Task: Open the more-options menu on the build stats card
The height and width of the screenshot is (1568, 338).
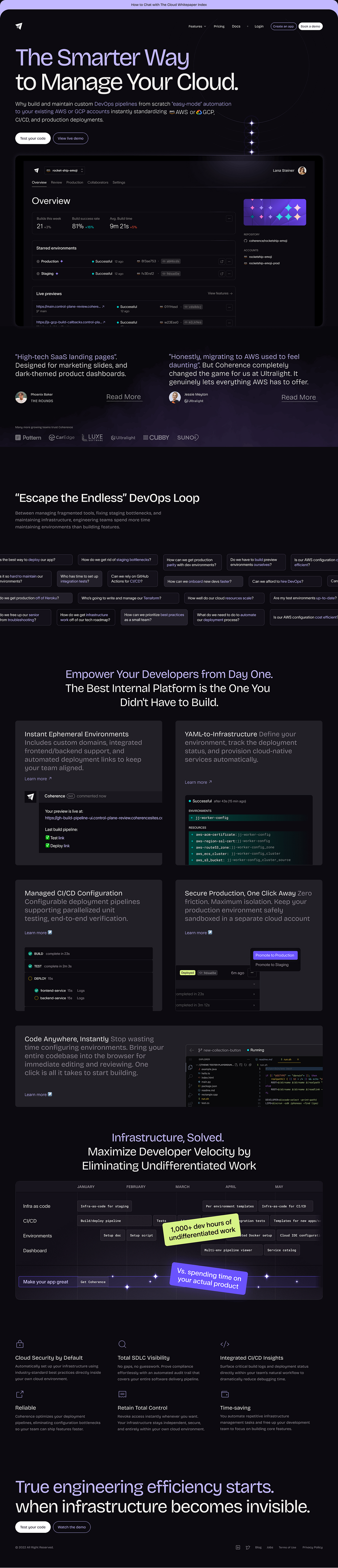Action: tap(229, 218)
